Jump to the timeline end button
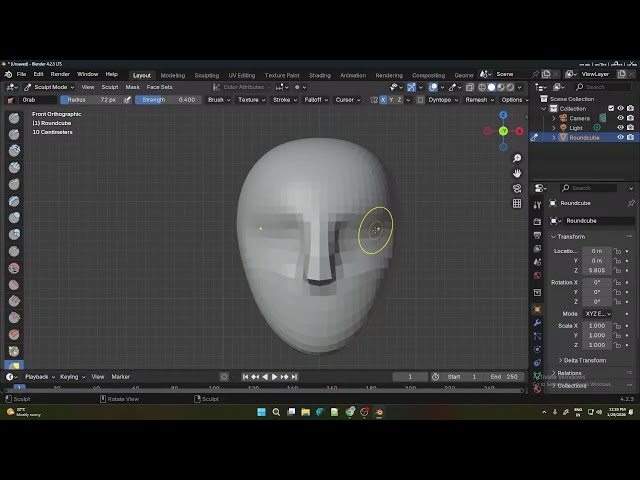Viewport: 640px width, 480px height. tap(294, 377)
